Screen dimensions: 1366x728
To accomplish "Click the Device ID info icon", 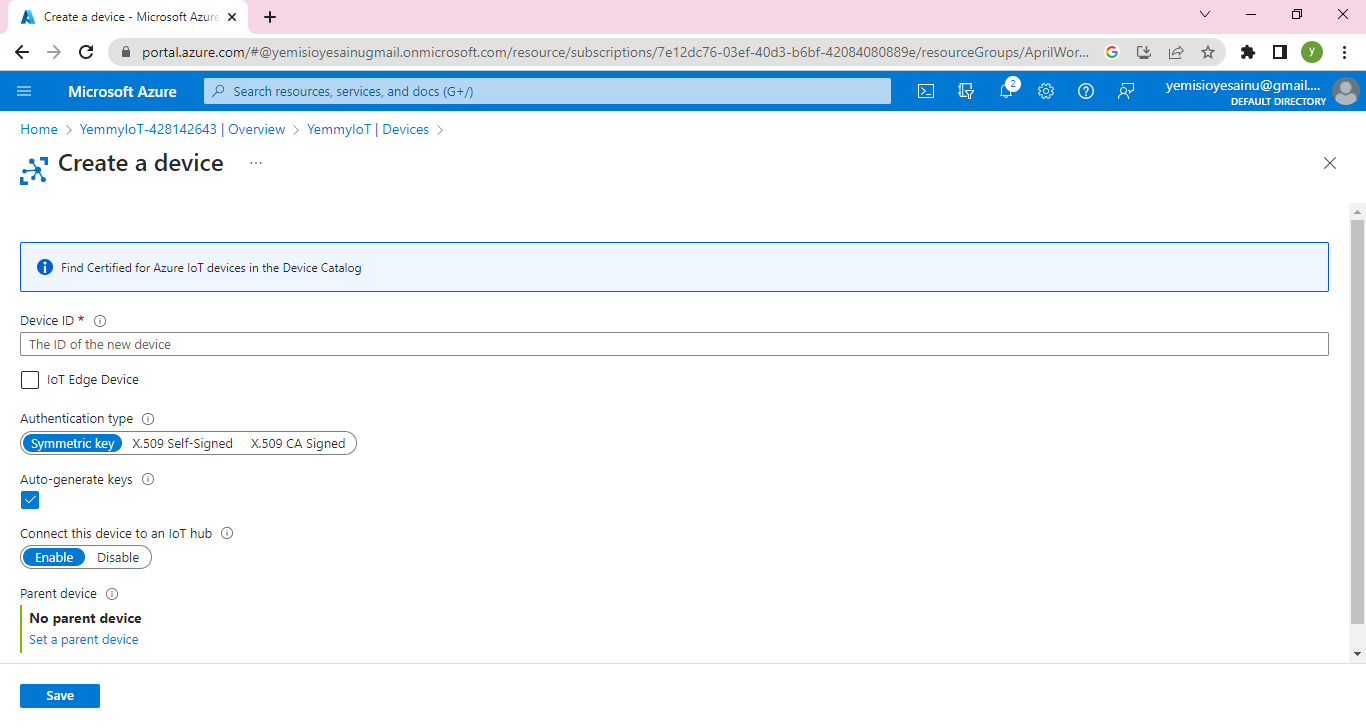I will pos(100,321).
